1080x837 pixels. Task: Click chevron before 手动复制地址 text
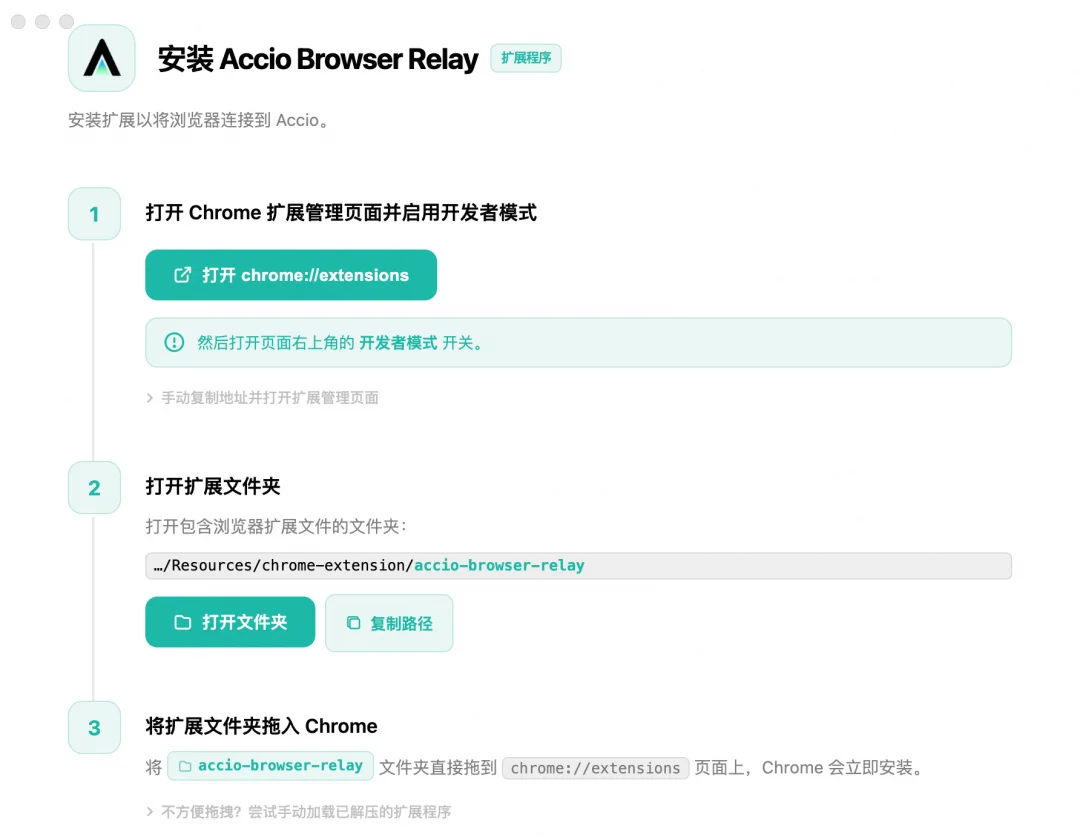pos(149,397)
